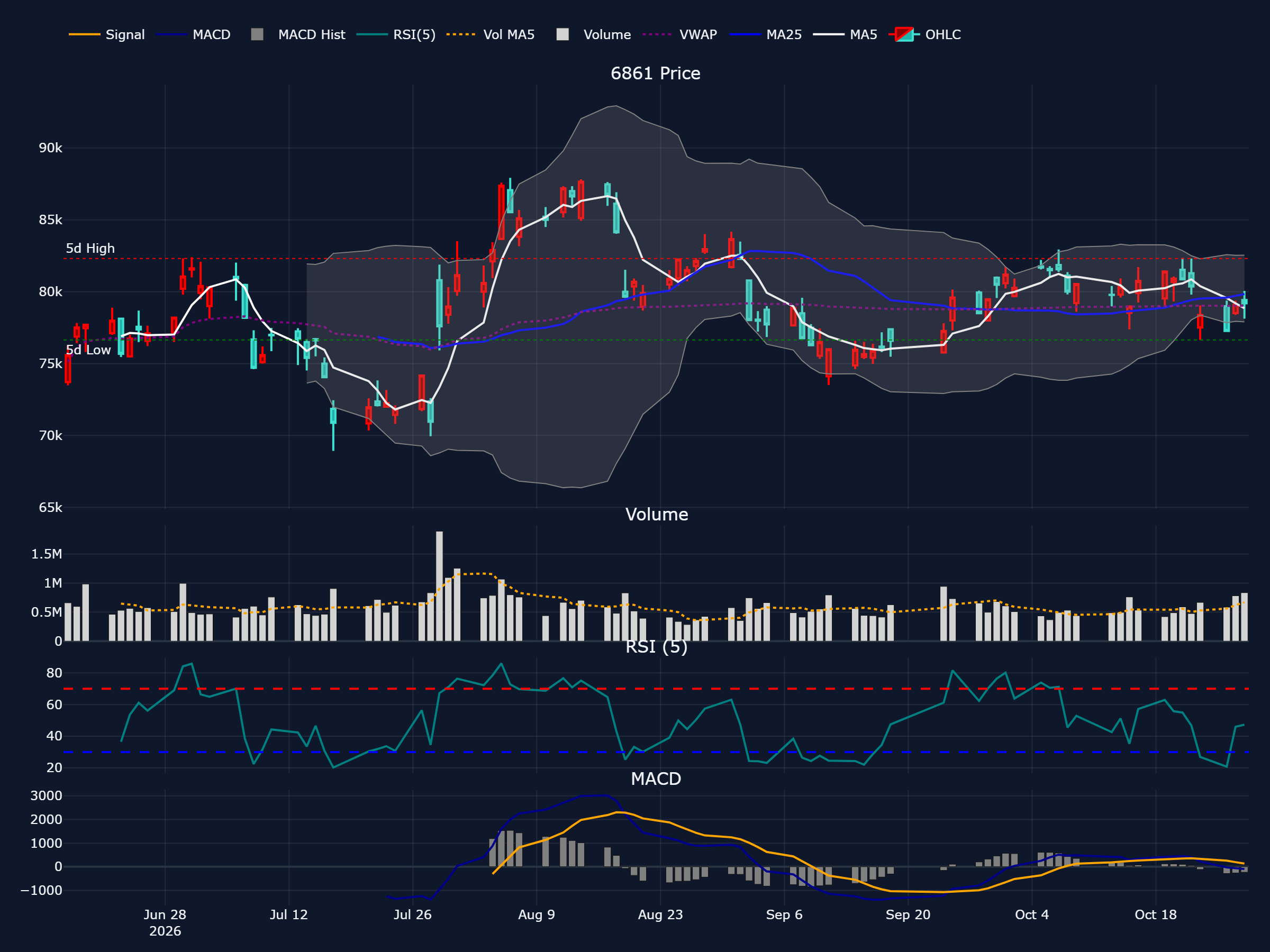This screenshot has width=1270, height=952.
Task: Click the '65k' price axis tick
Action: coord(50,507)
